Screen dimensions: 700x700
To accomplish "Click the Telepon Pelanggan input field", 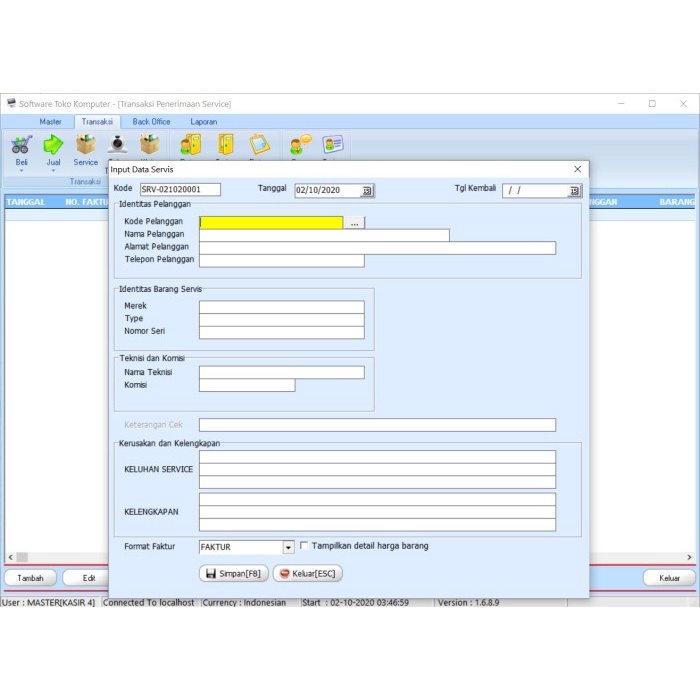I will coord(282,261).
